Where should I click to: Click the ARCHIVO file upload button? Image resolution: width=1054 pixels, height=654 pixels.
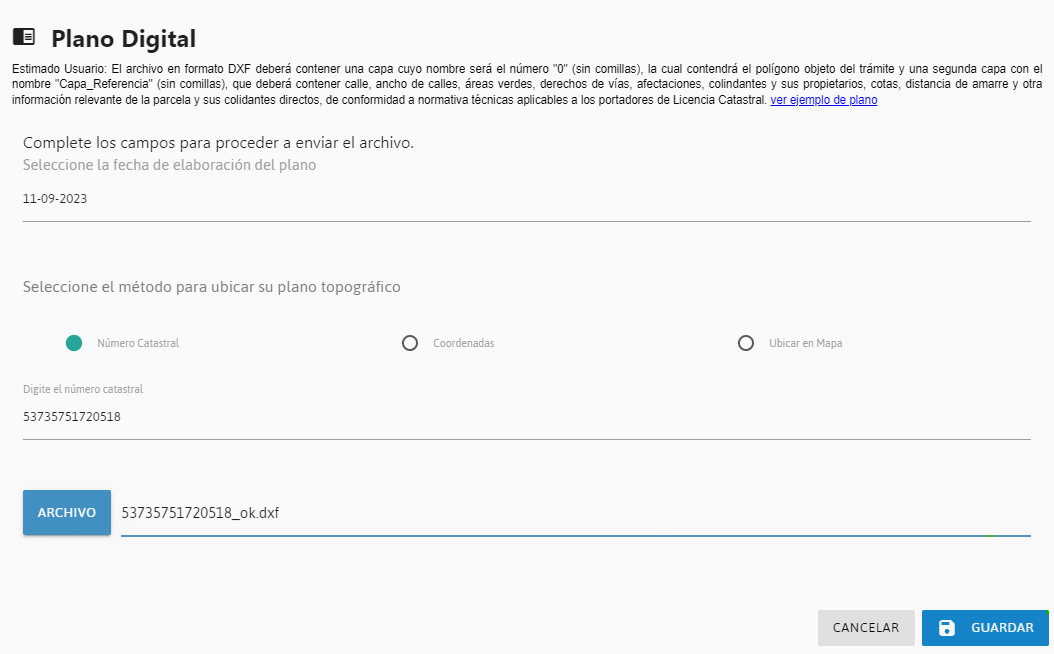tap(67, 513)
